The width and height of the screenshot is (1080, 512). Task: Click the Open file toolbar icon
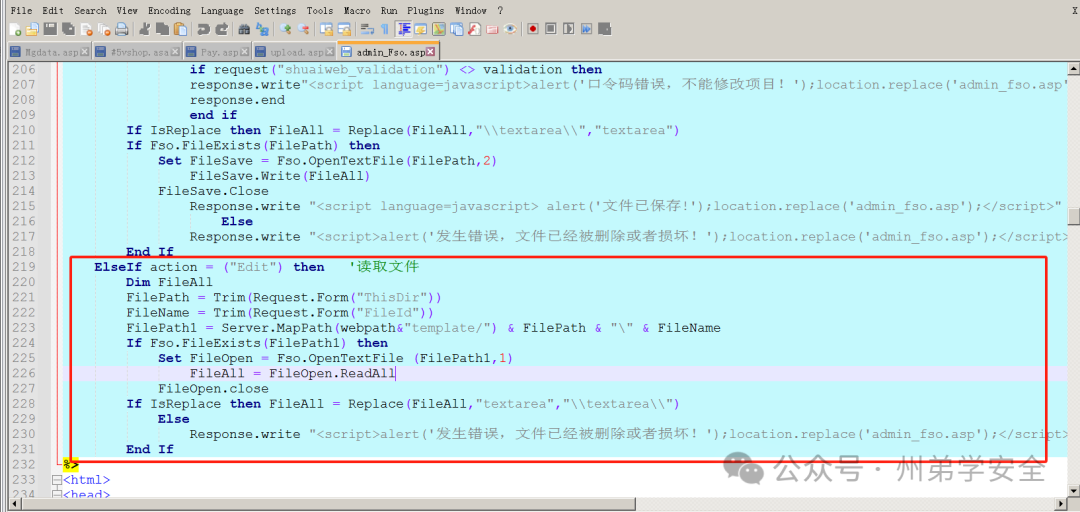[32, 29]
